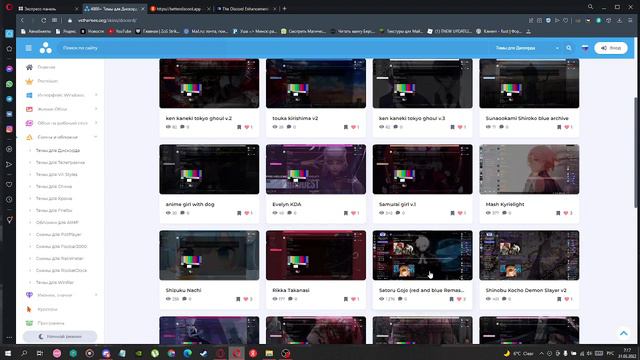Open the touka kirishima v2 title link
The image size is (640, 360).
(x=295, y=118)
